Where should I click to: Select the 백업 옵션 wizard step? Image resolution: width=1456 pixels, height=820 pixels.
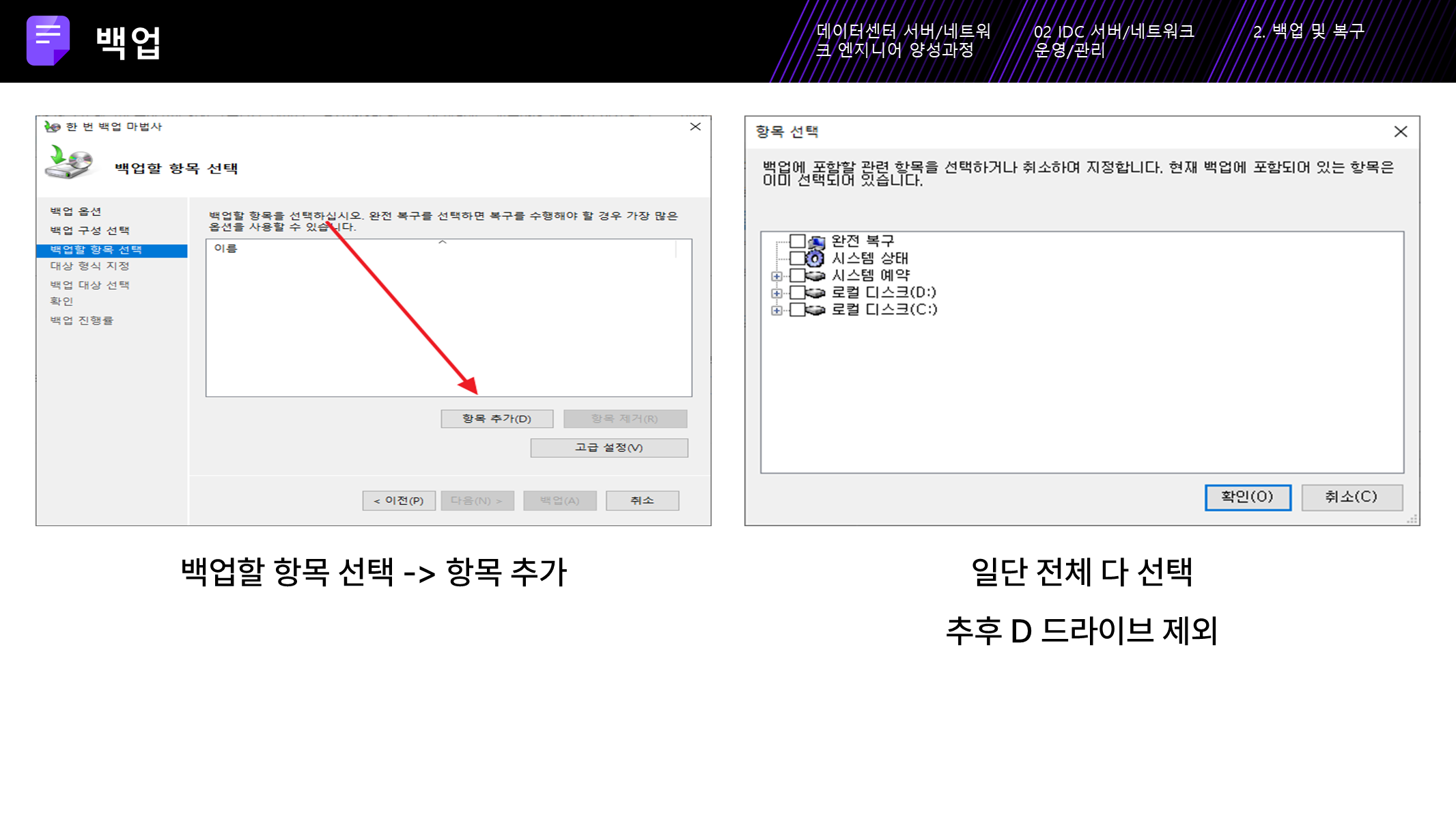(76, 211)
